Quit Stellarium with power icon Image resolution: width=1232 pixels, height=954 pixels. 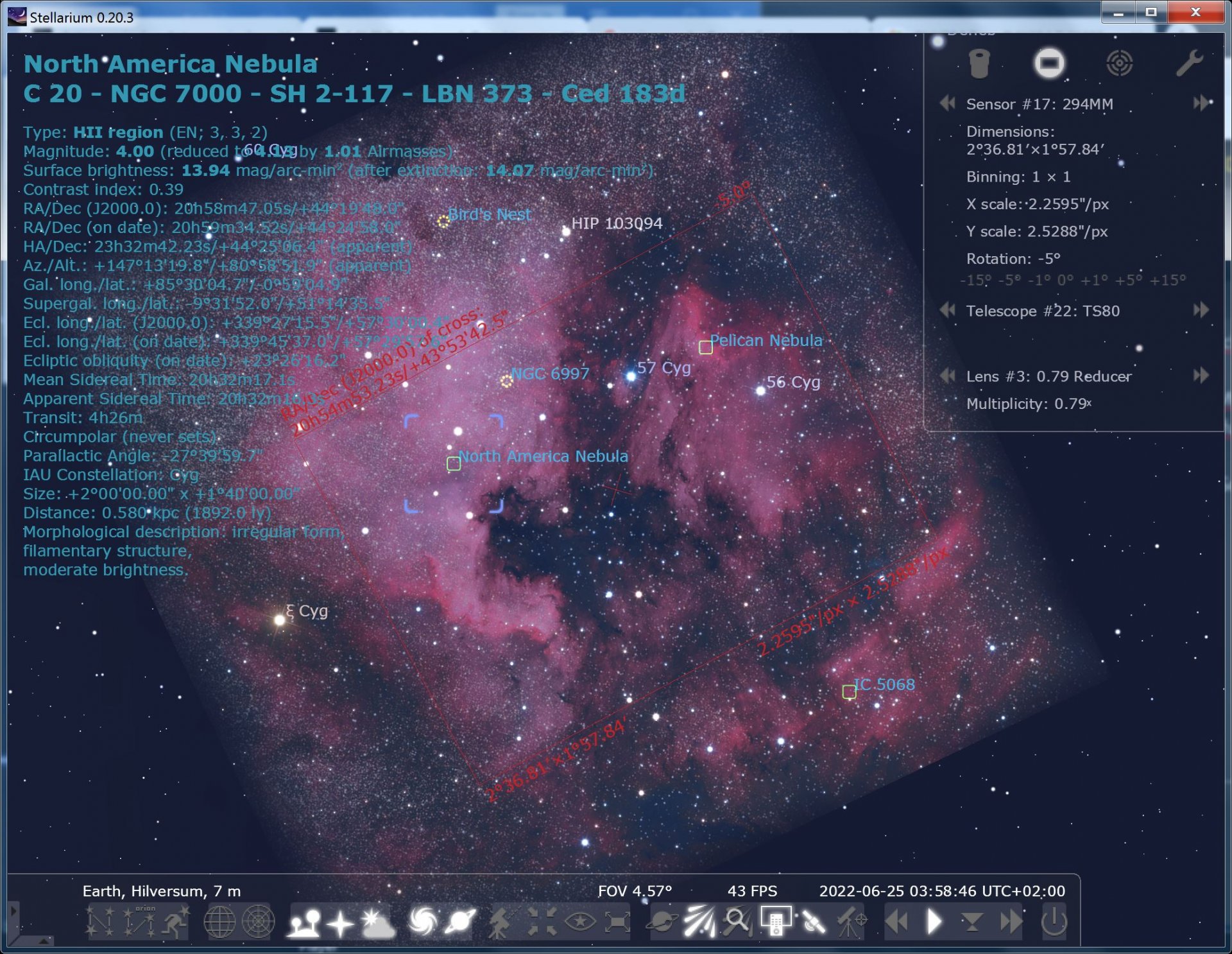[x=1054, y=922]
